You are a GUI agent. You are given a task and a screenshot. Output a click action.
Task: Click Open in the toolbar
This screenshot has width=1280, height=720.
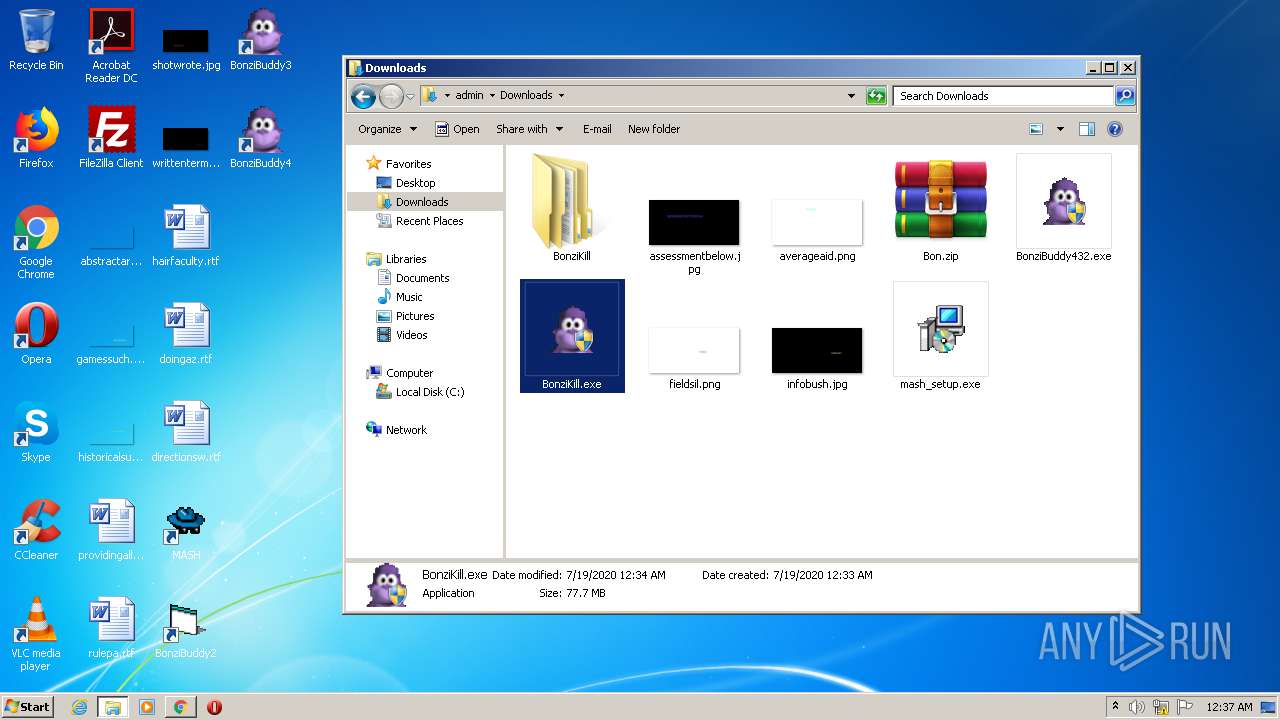coord(457,129)
